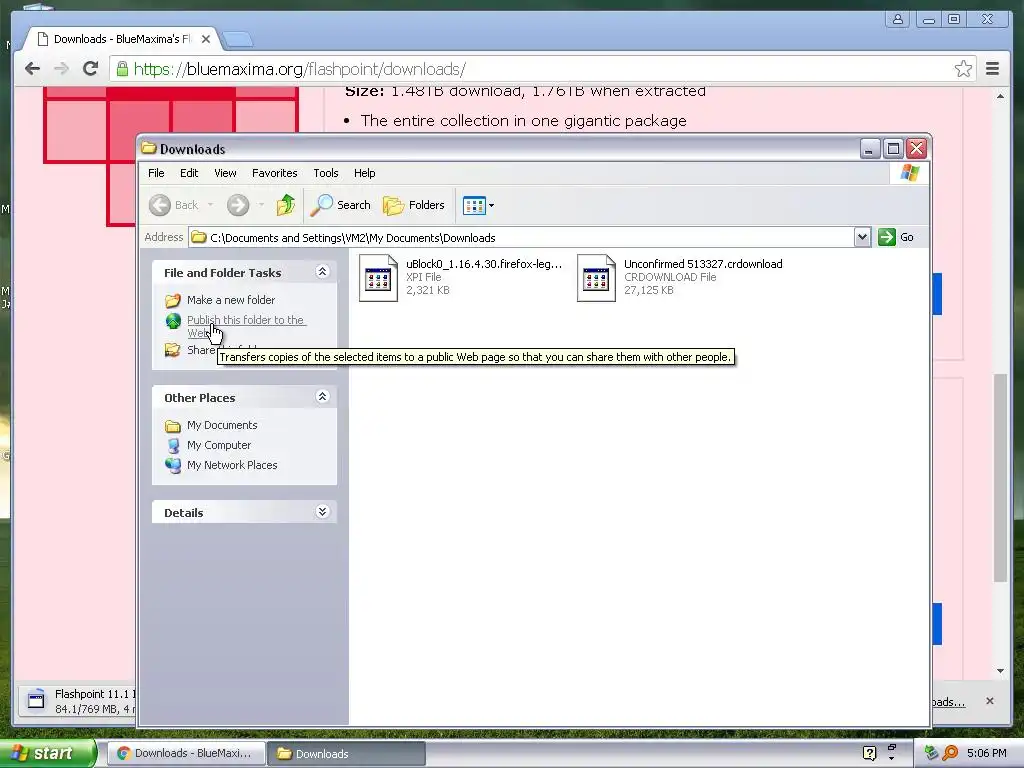Select the uBlock0 XPI file icon
Screen dimensions: 1024x768
coord(378,278)
